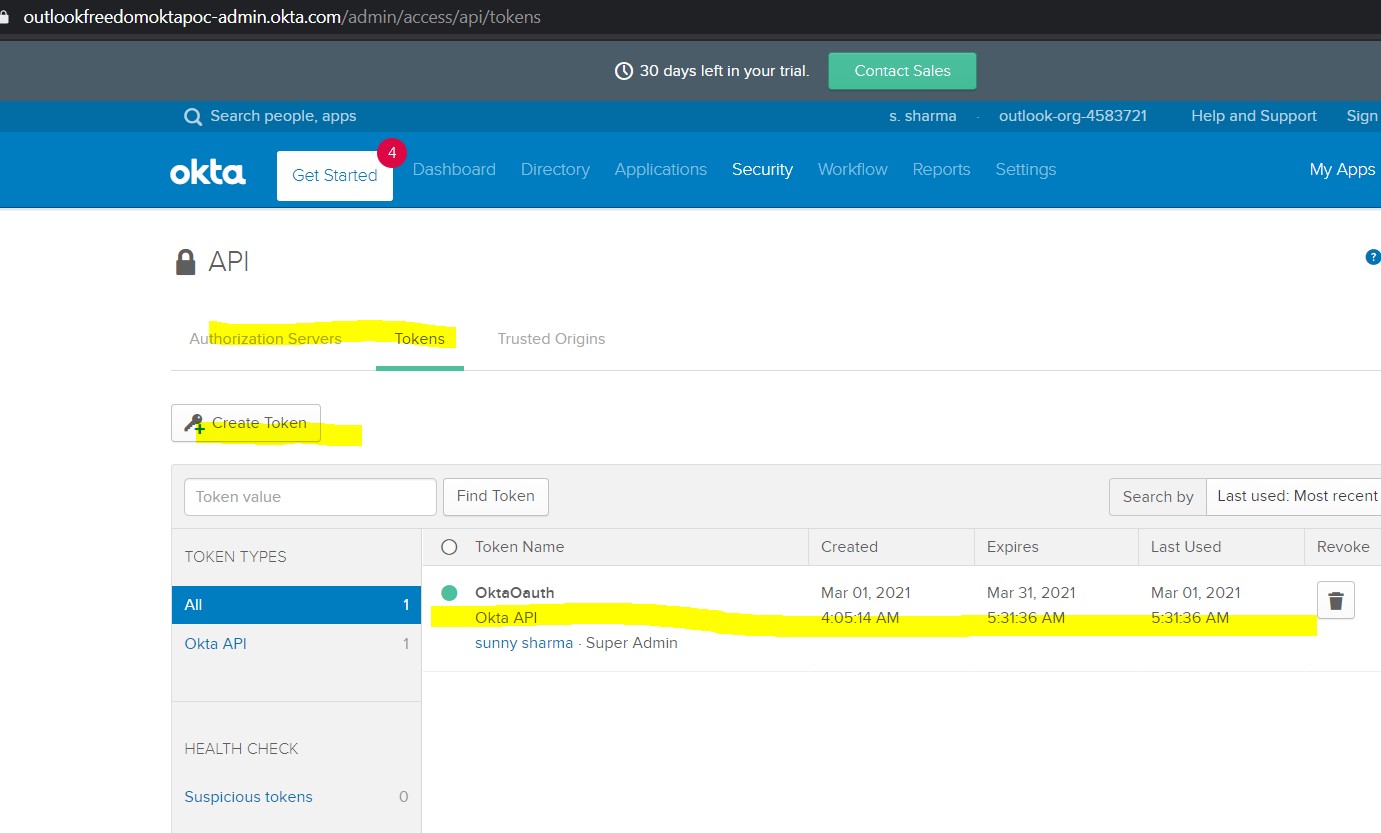Click the s. sharma account link
1381x833 pixels.
(923, 116)
